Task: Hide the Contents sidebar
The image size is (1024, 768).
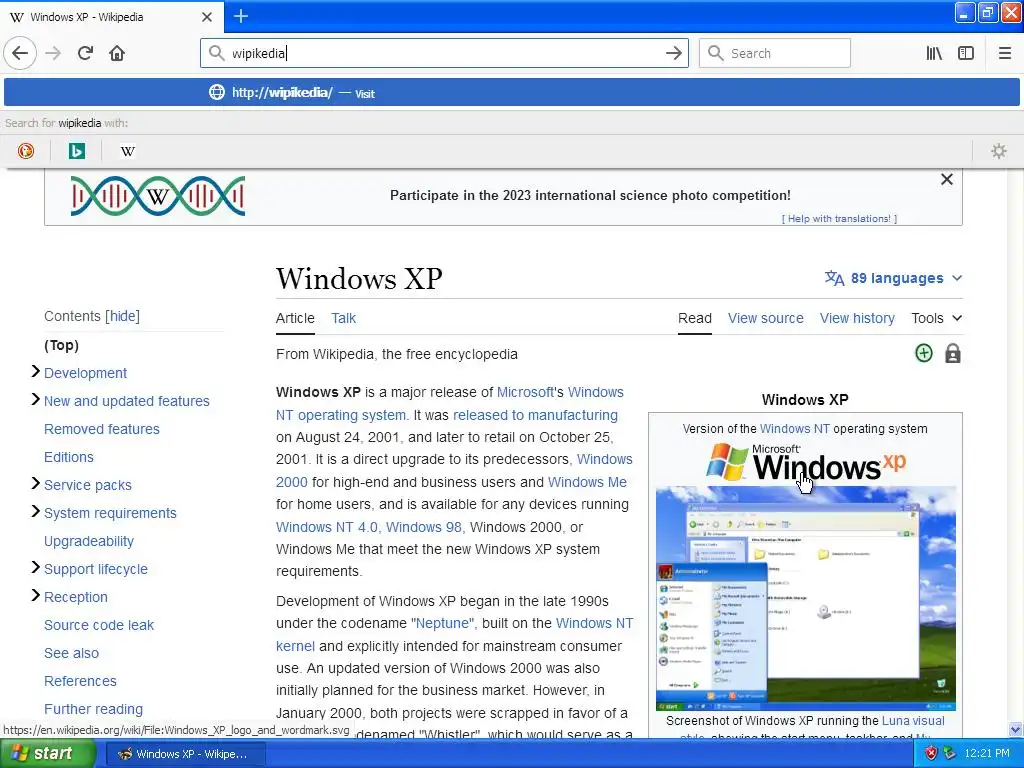Action: click(123, 316)
